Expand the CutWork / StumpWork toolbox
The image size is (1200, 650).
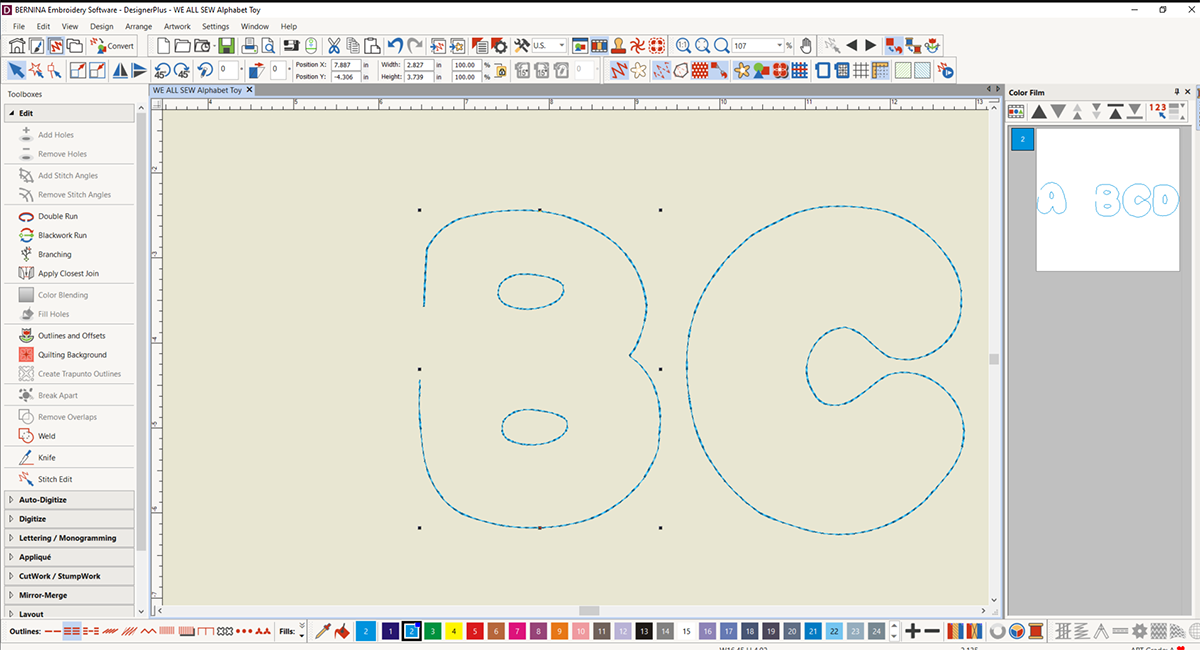coord(70,576)
